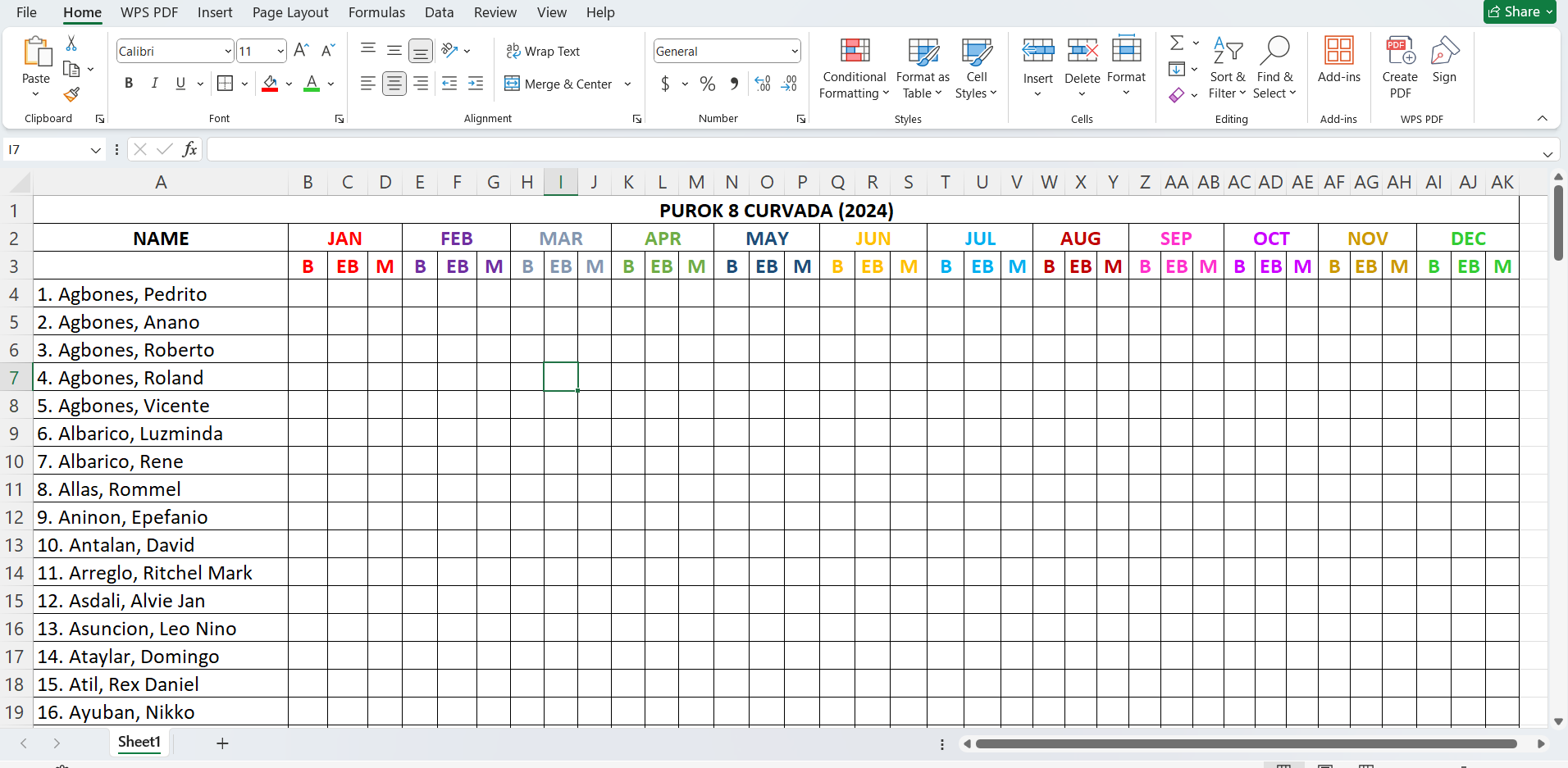Click the Insert Function fx icon
Image resolution: width=1568 pixels, height=768 pixels.
pos(189,149)
